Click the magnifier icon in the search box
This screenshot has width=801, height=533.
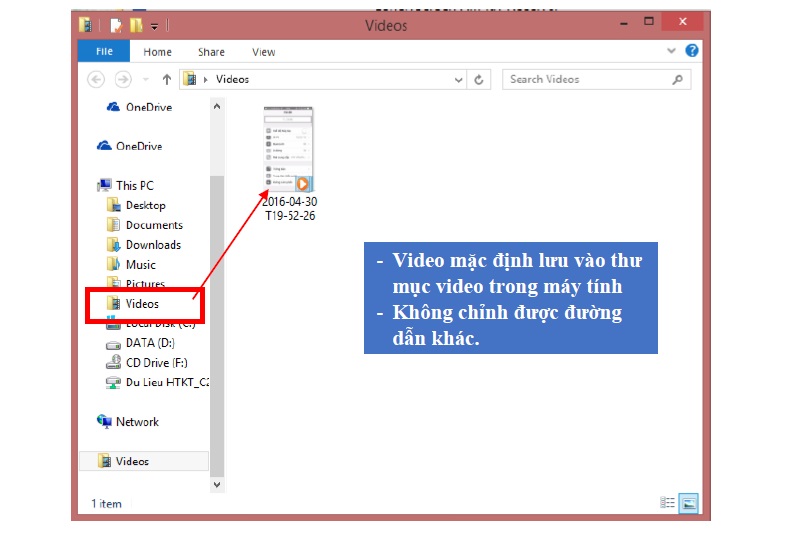[678, 79]
